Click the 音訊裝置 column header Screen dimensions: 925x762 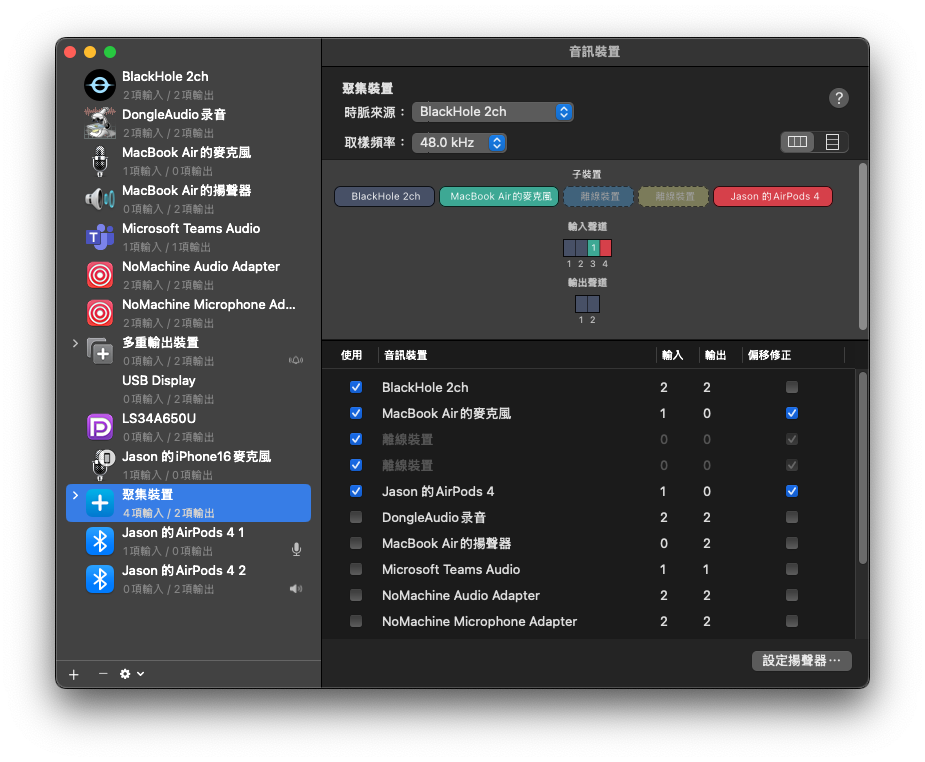[x=405, y=355]
